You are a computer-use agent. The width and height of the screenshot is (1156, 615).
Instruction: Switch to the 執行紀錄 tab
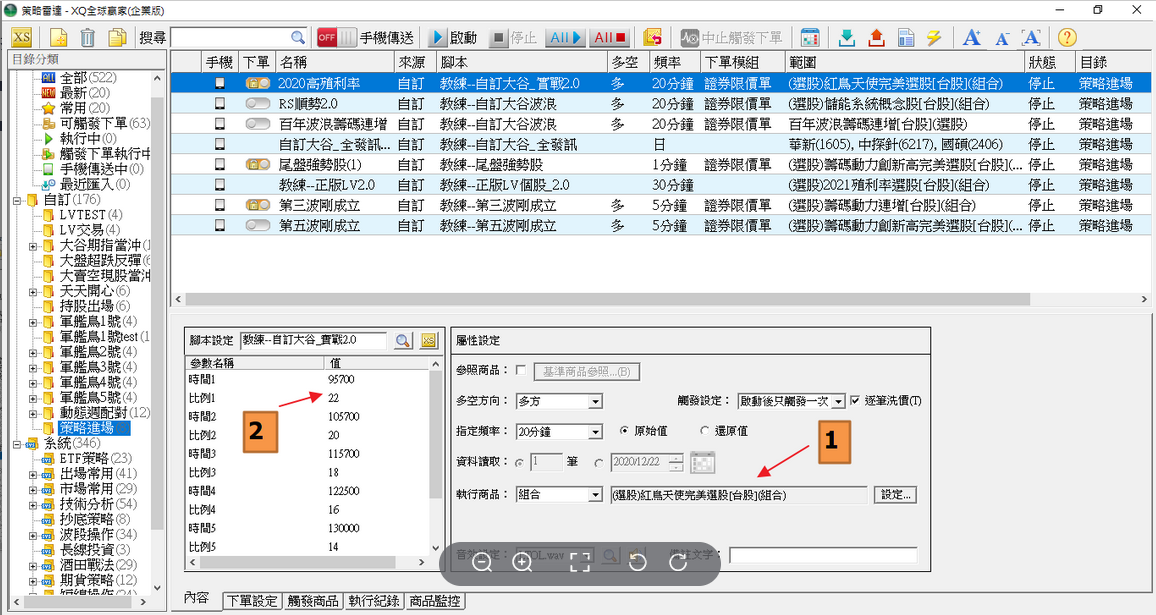[x=373, y=602]
